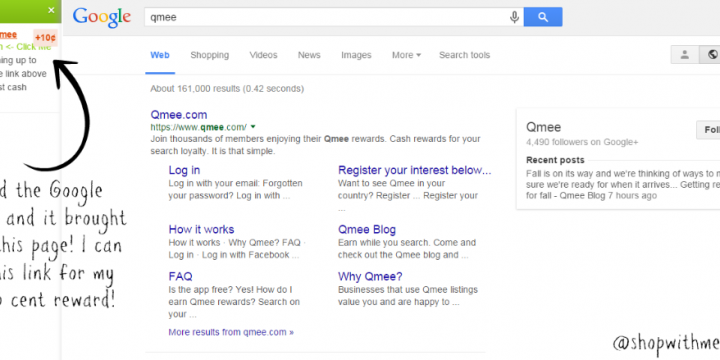This screenshot has width=720, height=360.
Task: Open the Log in sitelink
Action: pyautogui.click(x=184, y=170)
